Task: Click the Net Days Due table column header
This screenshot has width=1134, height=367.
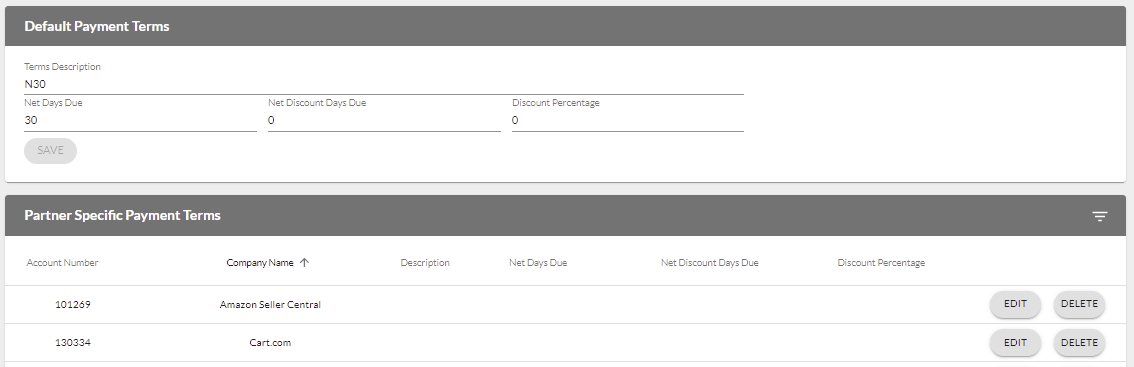Action: click(538, 263)
